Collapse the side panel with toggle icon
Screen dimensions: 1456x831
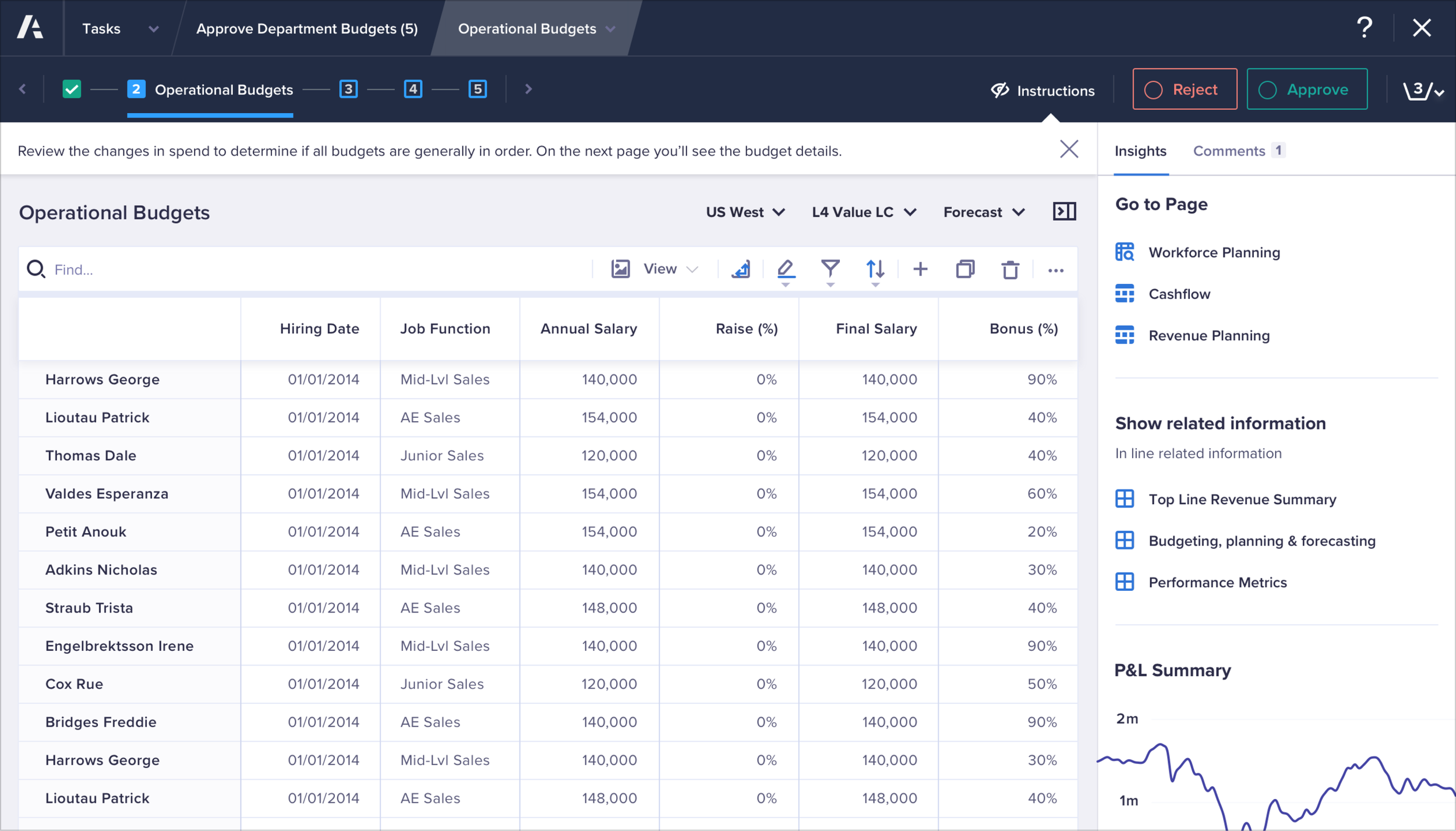pos(1064,212)
